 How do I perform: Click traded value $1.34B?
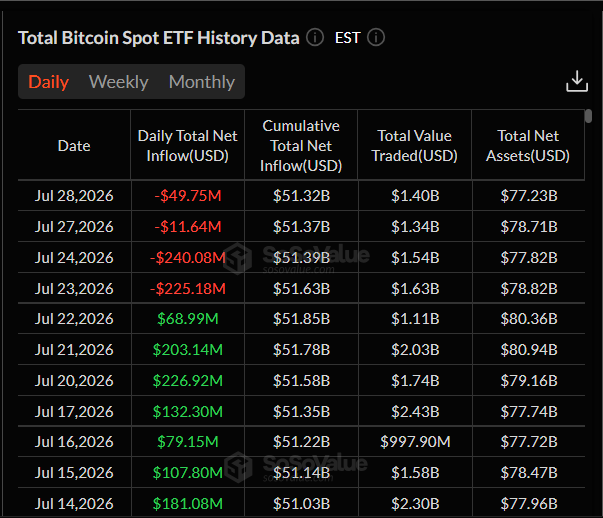point(415,227)
